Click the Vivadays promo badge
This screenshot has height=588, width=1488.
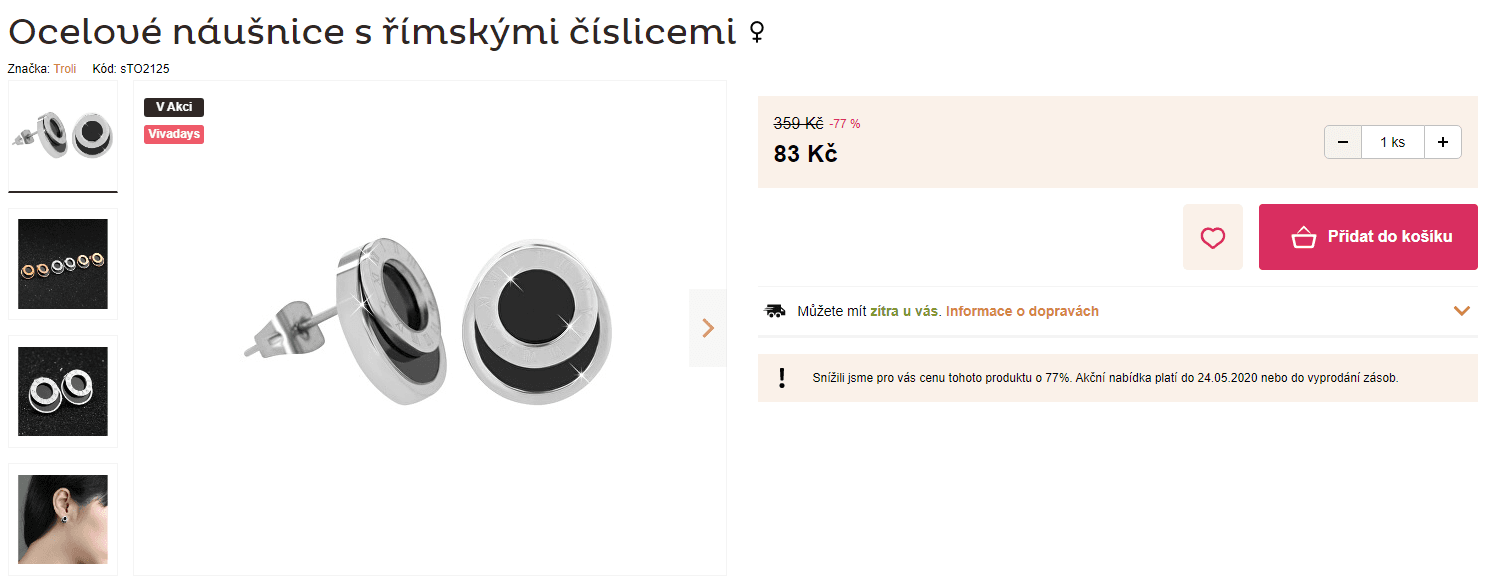174,134
